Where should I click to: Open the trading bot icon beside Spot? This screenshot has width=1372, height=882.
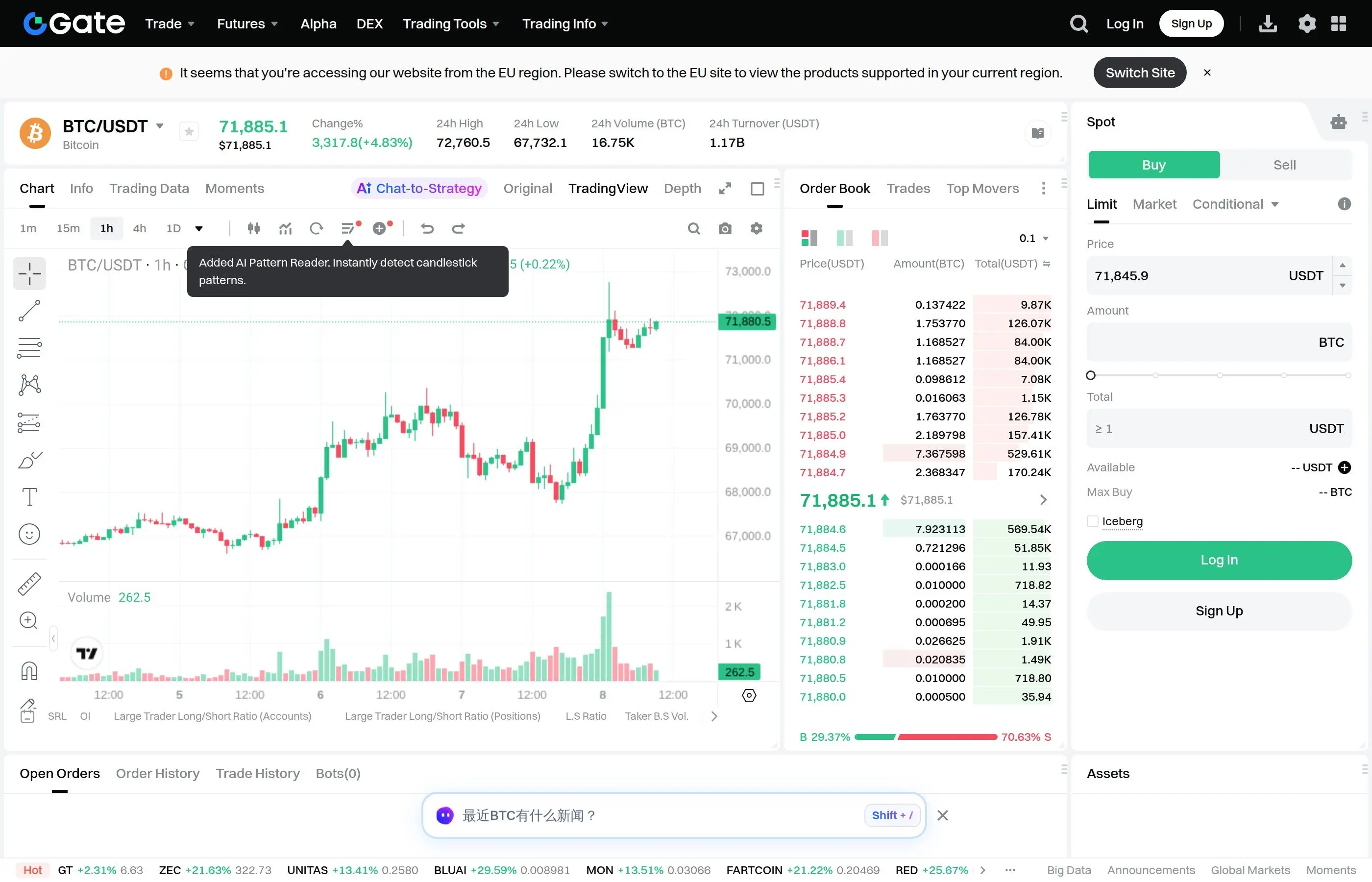coord(1338,122)
